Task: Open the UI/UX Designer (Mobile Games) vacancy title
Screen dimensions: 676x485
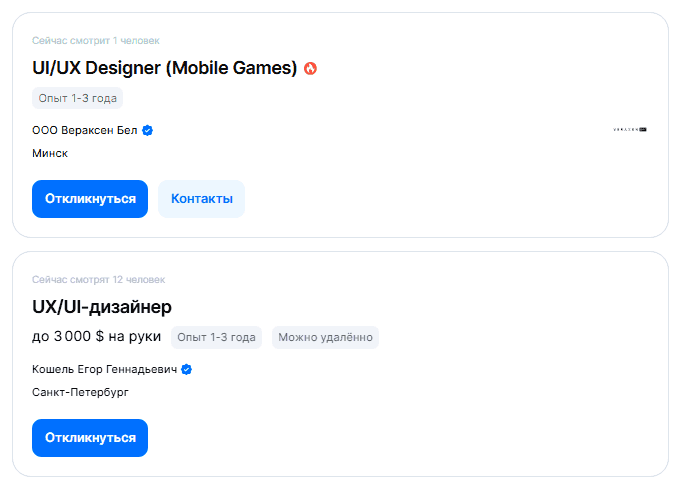Action: pyautogui.click(x=165, y=68)
